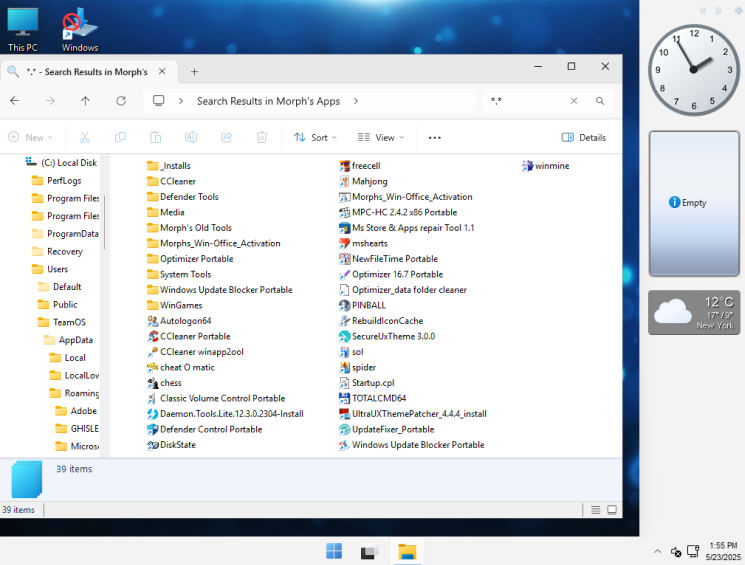Open This PC desktop icon

22,29
